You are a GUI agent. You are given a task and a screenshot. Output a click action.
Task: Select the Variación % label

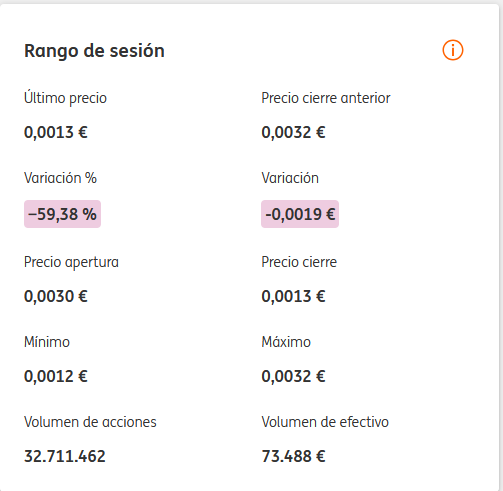(60, 178)
